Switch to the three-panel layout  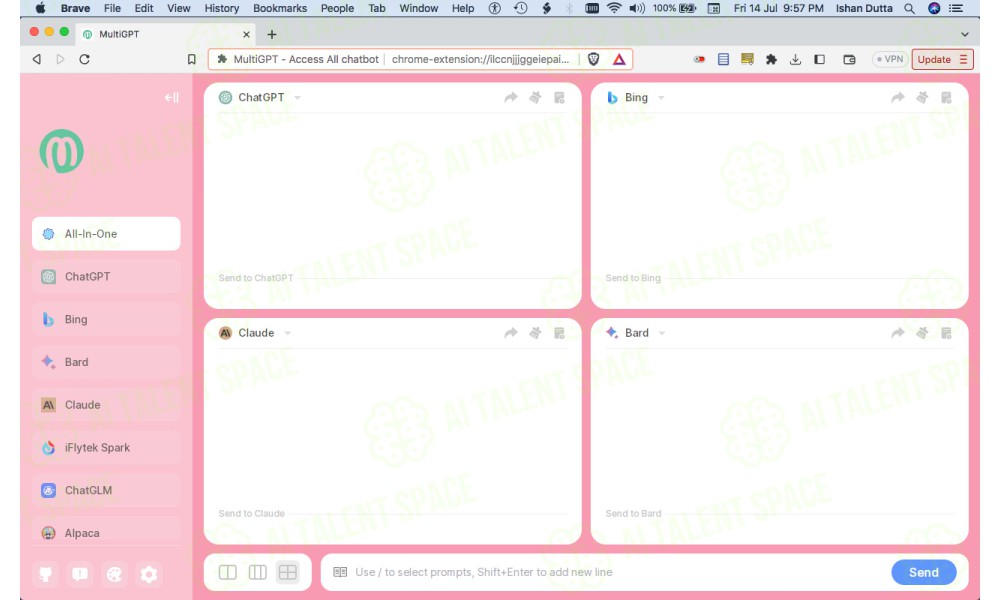pyautogui.click(x=258, y=572)
